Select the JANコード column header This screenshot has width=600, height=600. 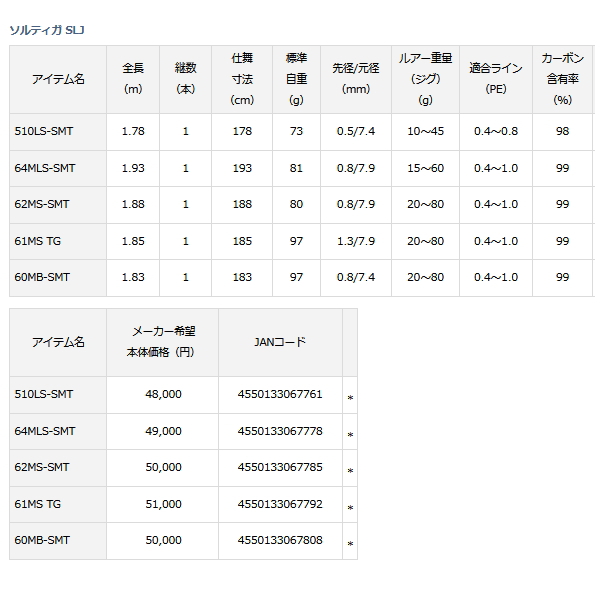280,342
